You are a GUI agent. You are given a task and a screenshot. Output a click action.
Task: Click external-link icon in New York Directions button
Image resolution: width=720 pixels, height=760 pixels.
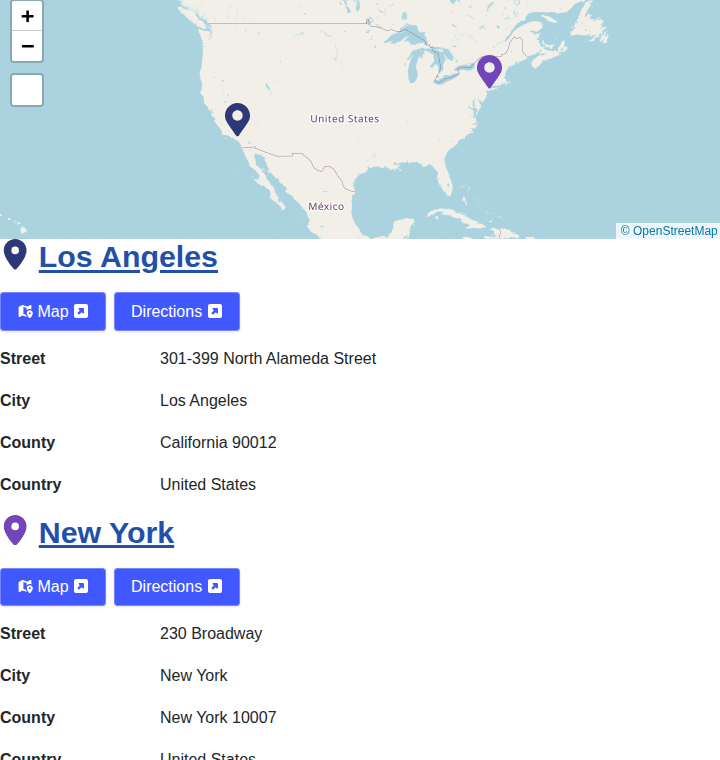(215, 587)
